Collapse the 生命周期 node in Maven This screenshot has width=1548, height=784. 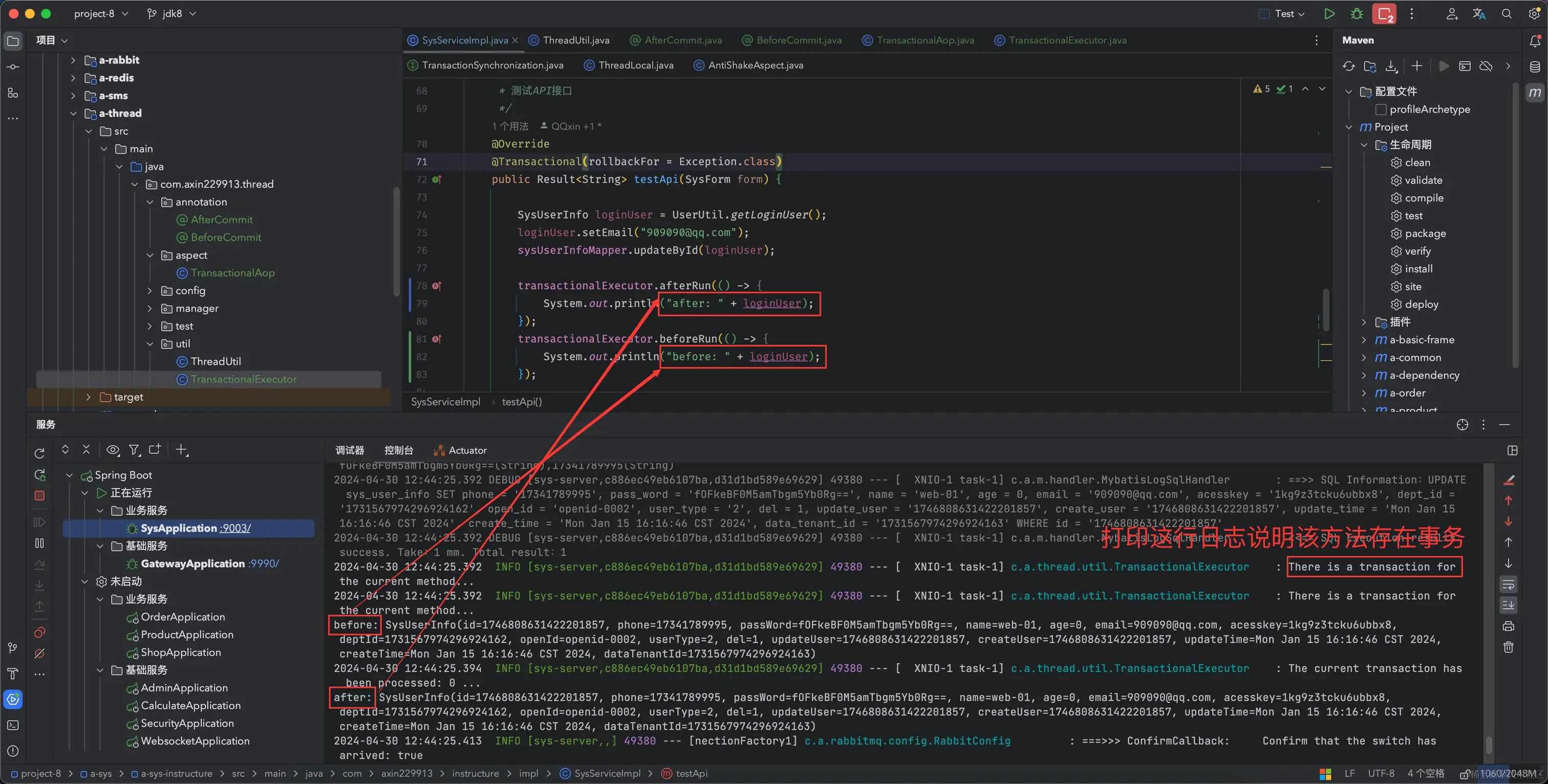coord(1364,145)
